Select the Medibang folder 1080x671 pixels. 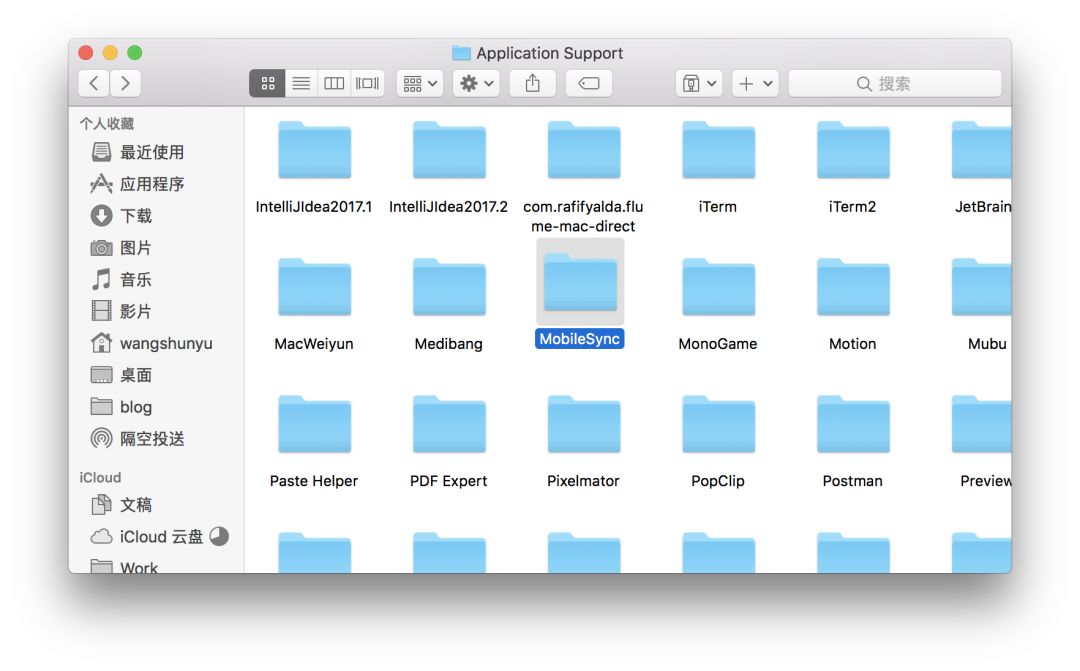(x=448, y=304)
